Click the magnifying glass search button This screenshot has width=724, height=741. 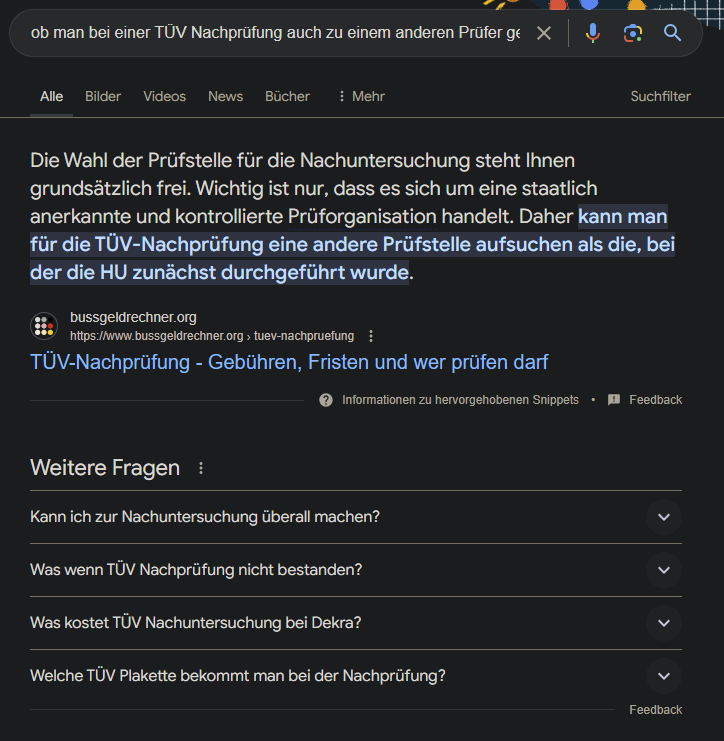coord(672,33)
